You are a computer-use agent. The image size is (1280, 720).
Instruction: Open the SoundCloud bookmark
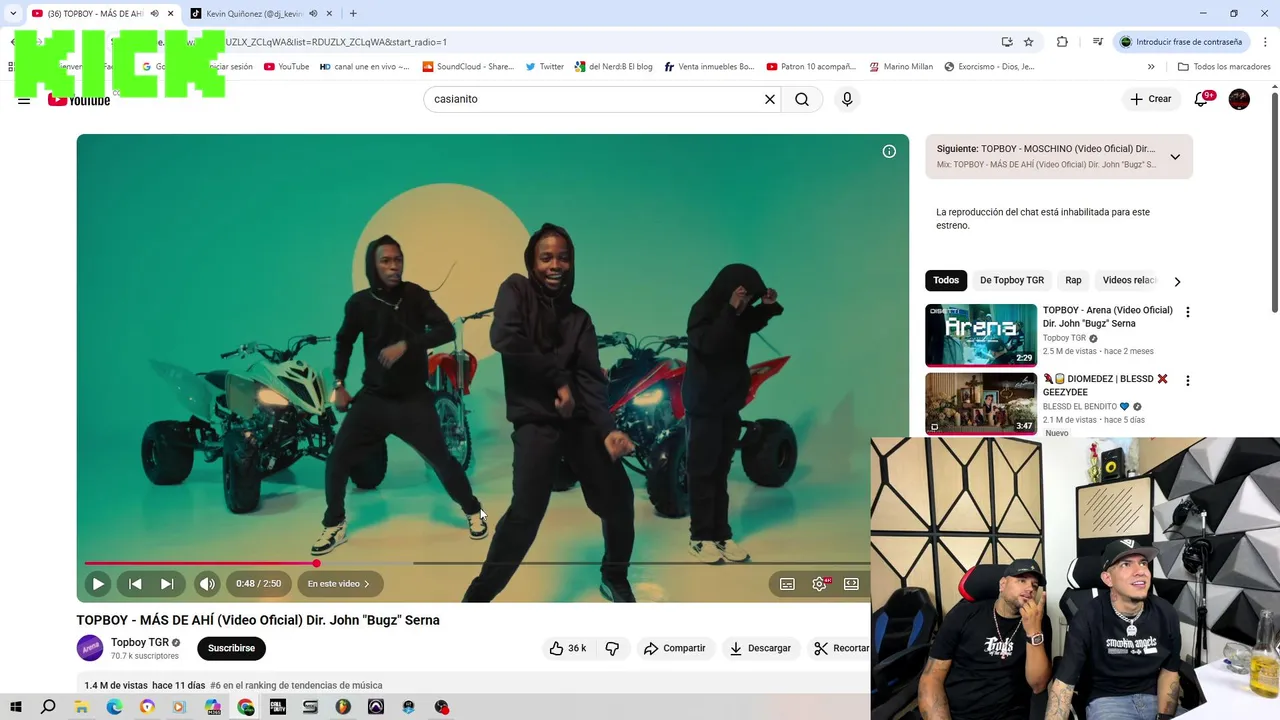467,67
